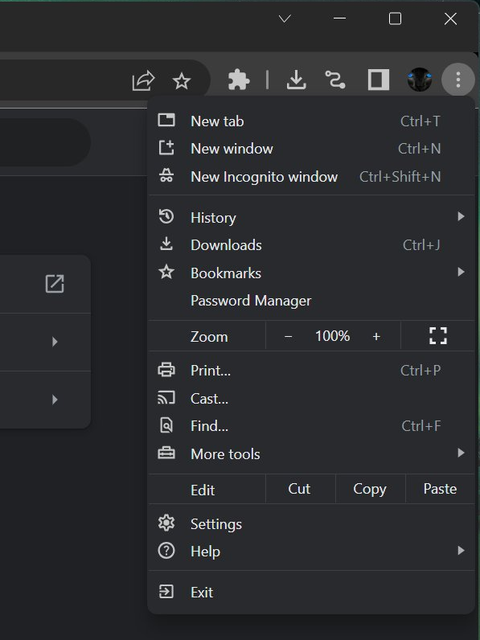The image size is (480, 640).
Task: Click the Paste button
Action: 440,489
